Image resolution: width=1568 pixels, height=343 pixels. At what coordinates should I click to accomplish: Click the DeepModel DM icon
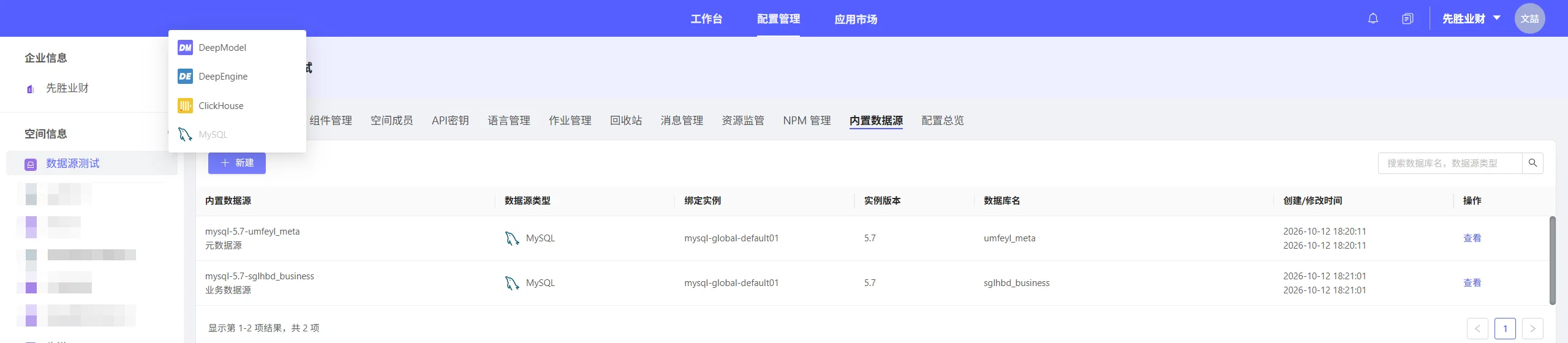click(x=185, y=48)
